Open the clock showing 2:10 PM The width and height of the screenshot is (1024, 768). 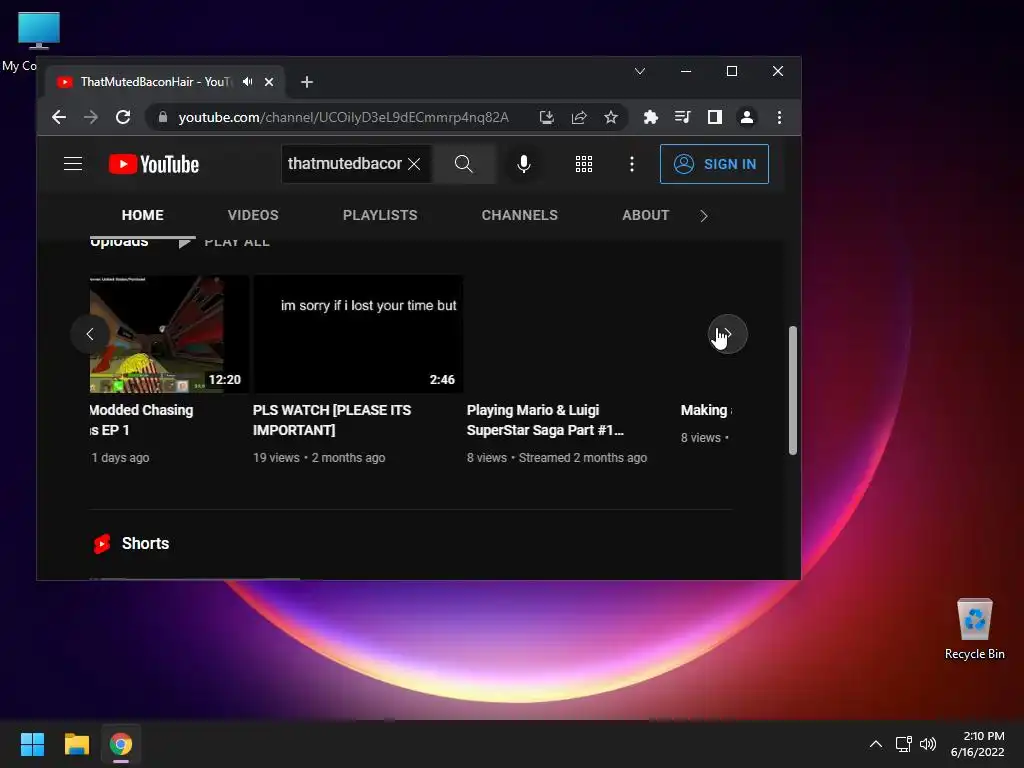(x=978, y=744)
